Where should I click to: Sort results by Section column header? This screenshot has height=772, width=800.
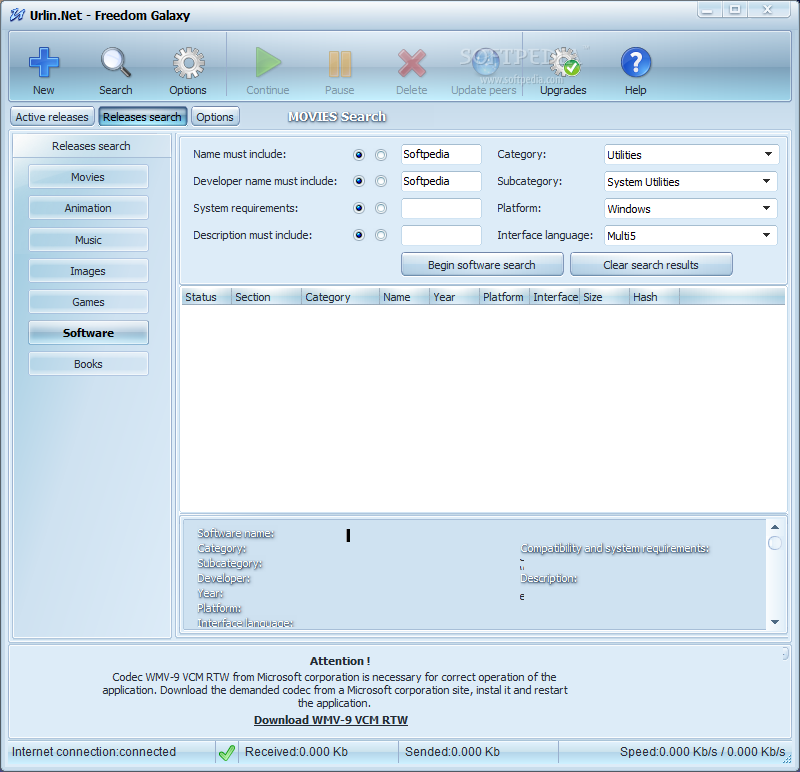tap(266, 297)
